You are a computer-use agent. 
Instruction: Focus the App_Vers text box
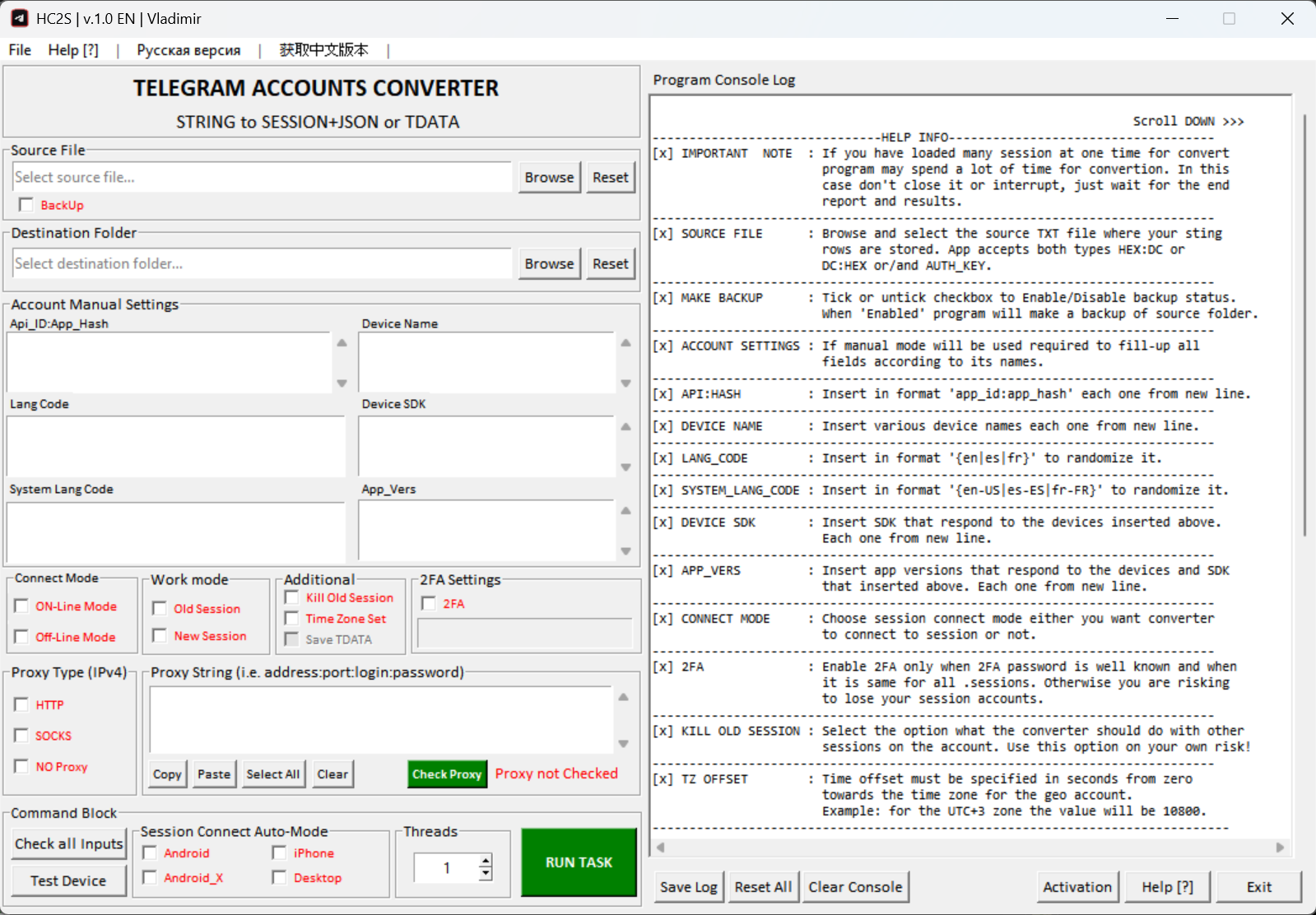(x=486, y=532)
